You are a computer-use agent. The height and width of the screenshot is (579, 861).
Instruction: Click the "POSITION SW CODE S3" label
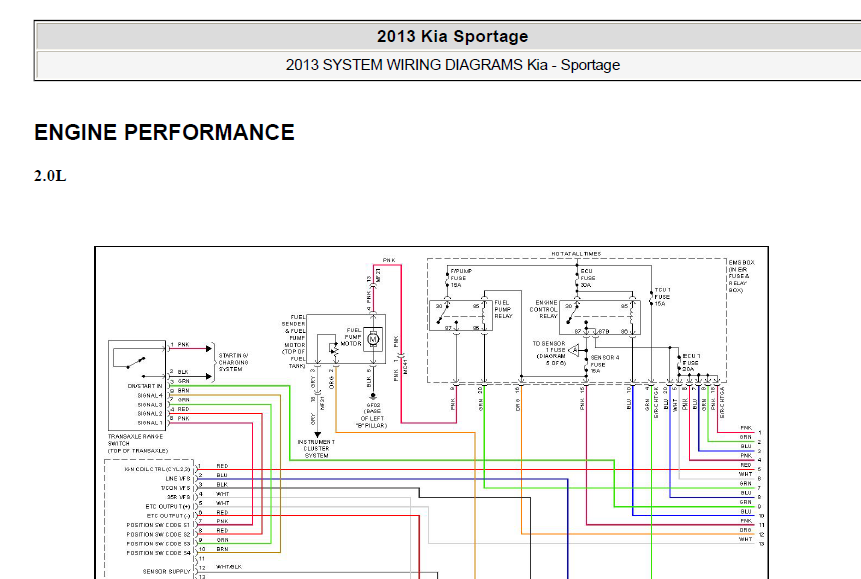coord(159,544)
